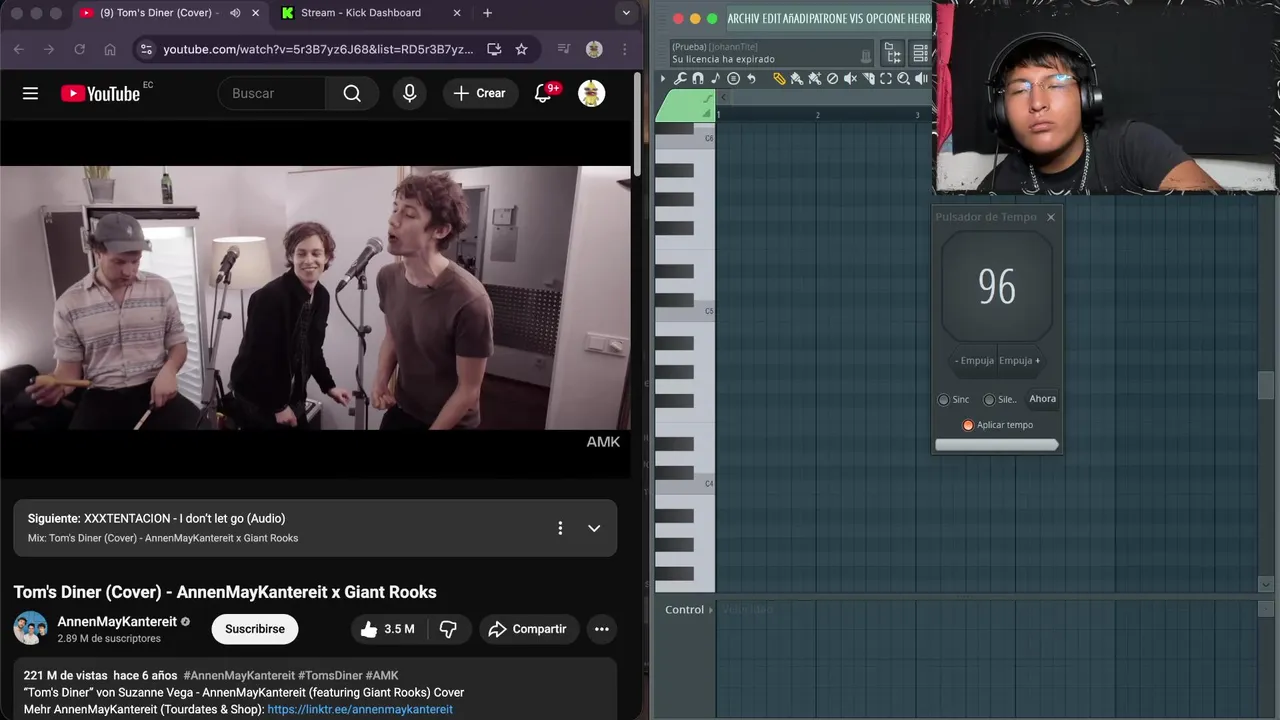Choose the Select tool dashed square
1280x720 pixels.
[x=886, y=78]
